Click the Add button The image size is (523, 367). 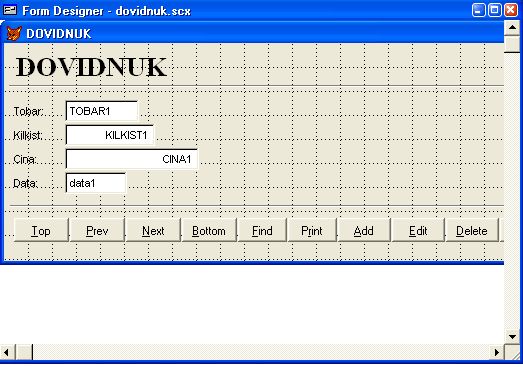[364, 230]
